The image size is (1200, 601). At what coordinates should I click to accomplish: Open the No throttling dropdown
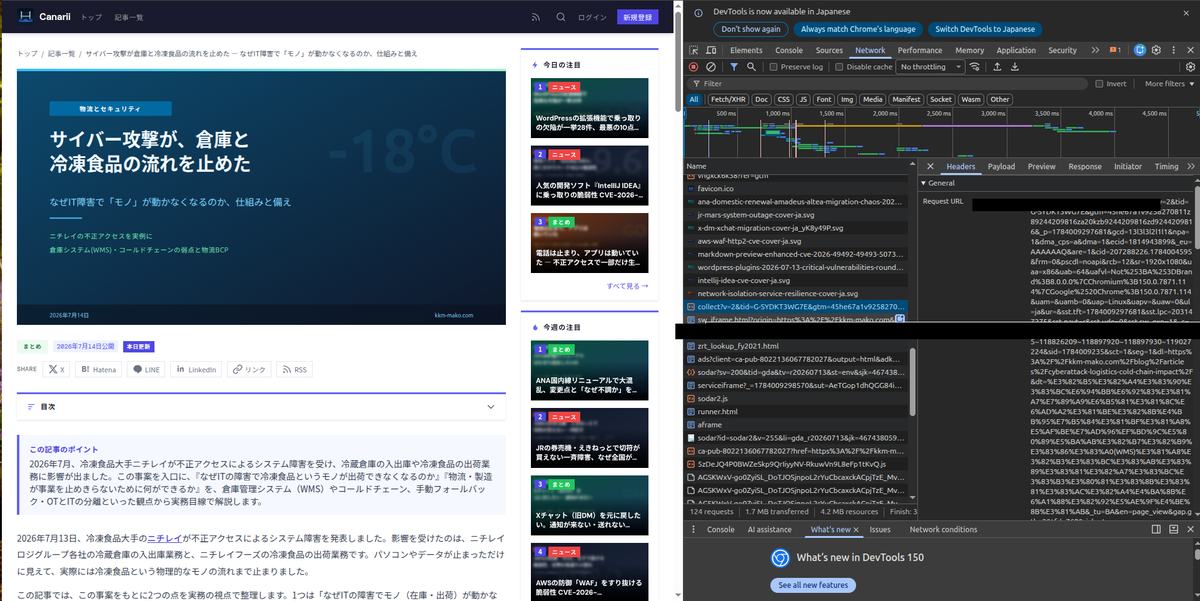[929, 67]
